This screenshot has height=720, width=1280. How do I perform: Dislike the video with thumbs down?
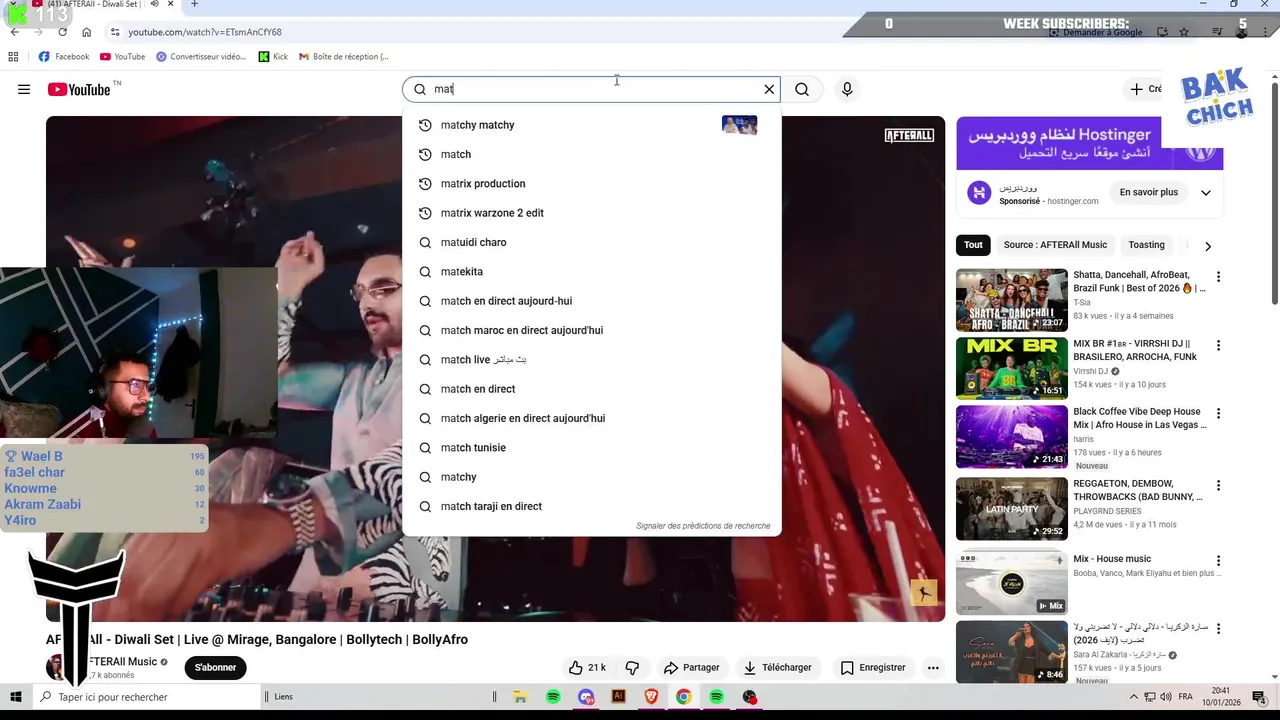tap(632, 667)
